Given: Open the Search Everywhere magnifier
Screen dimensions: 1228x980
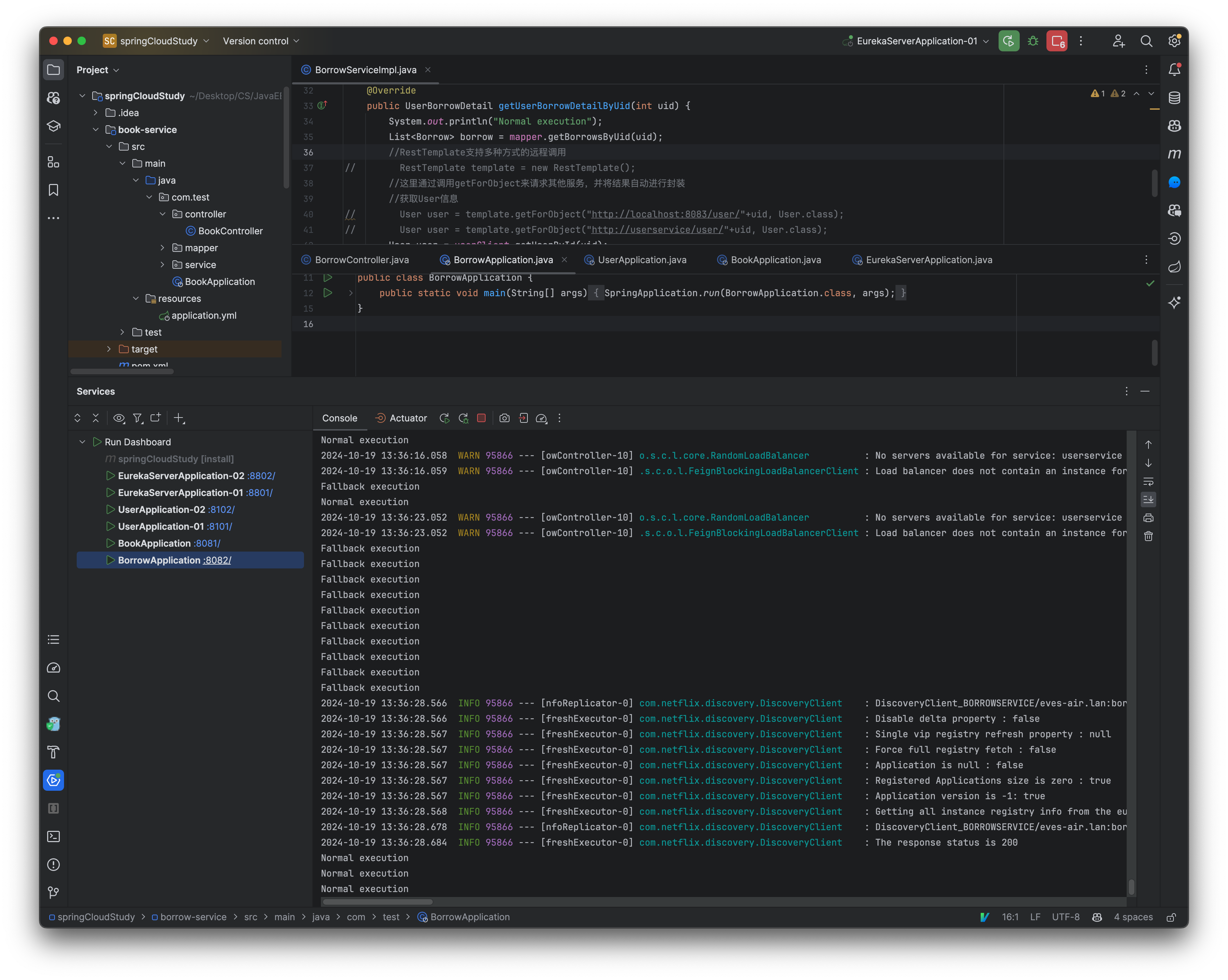Looking at the screenshot, I should click(x=1147, y=41).
